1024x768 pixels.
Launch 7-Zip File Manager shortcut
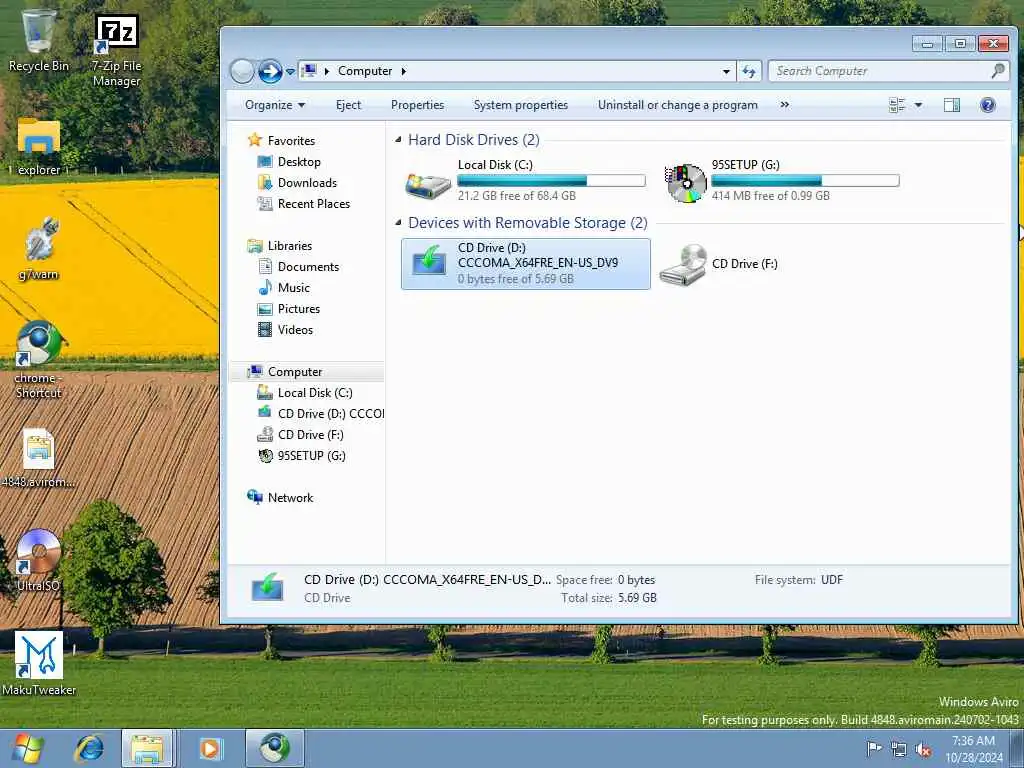pyautogui.click(x=116, y=51)
